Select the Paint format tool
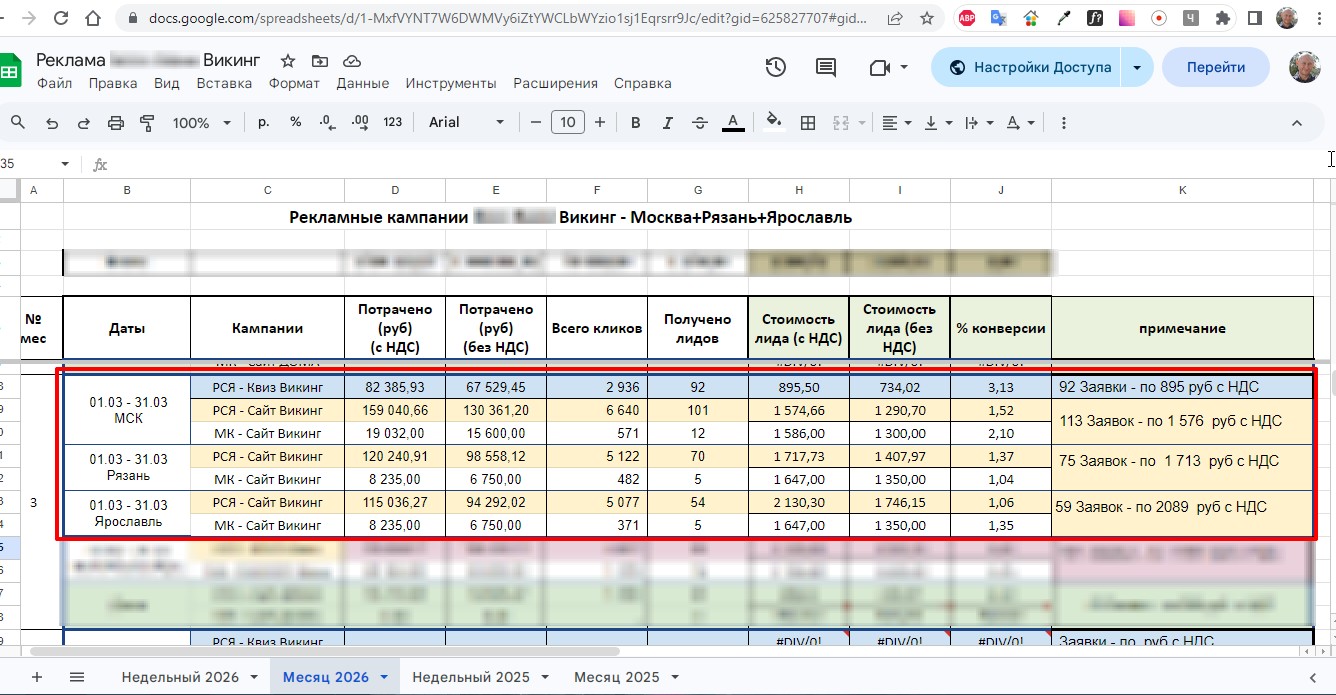The width and height of the screenshot is (1336, 695). (148, 123)
